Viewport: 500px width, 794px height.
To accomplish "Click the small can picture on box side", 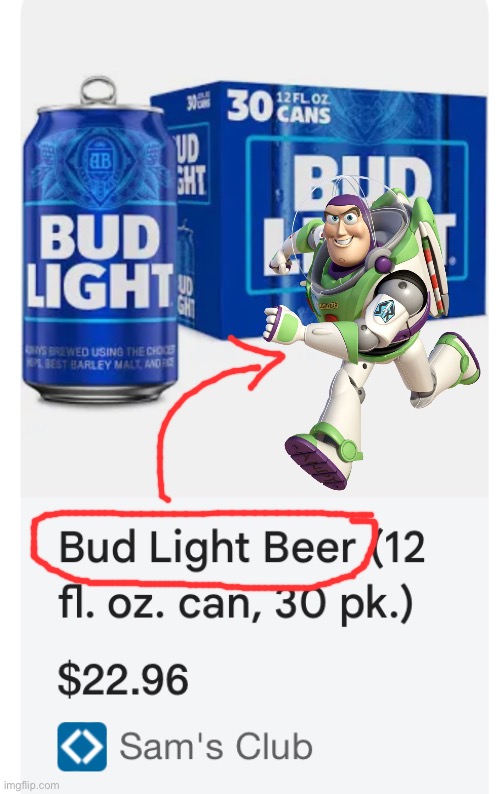I will (186, 271).
